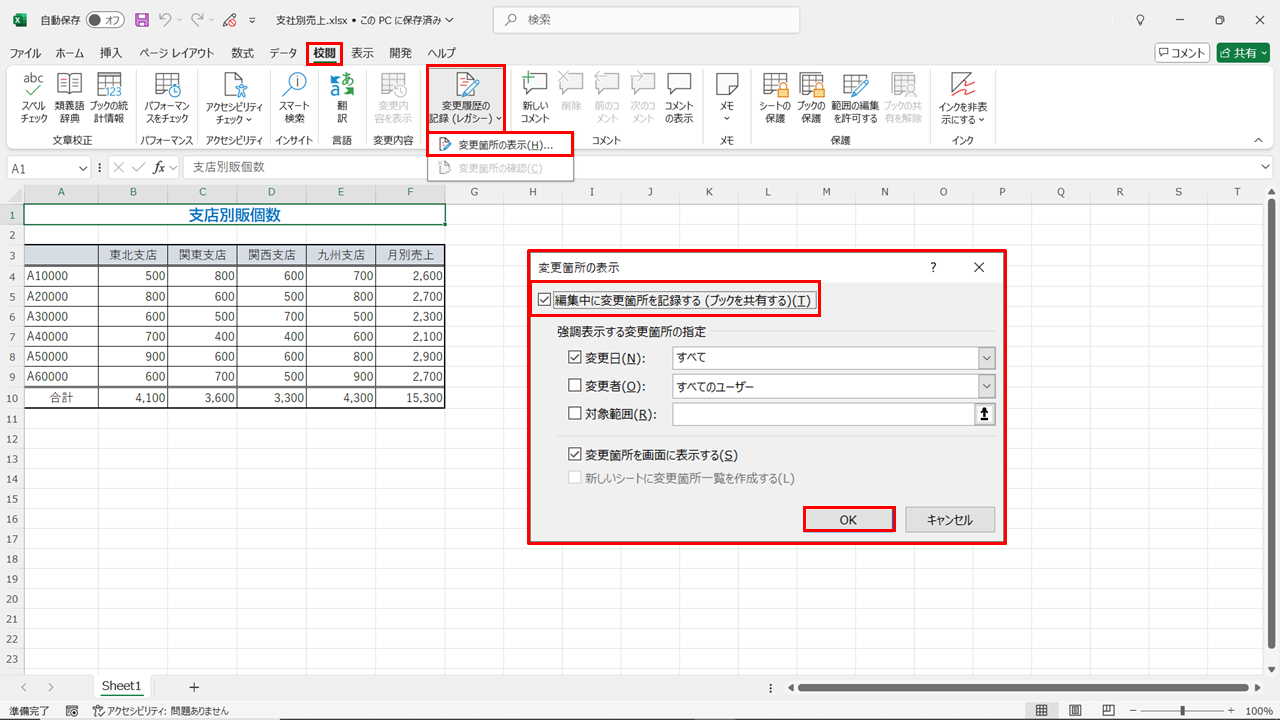Save the workbook with the save icon
This screenshot has width=1280, height=720.
pyautogui.click(x=141, y=20)
